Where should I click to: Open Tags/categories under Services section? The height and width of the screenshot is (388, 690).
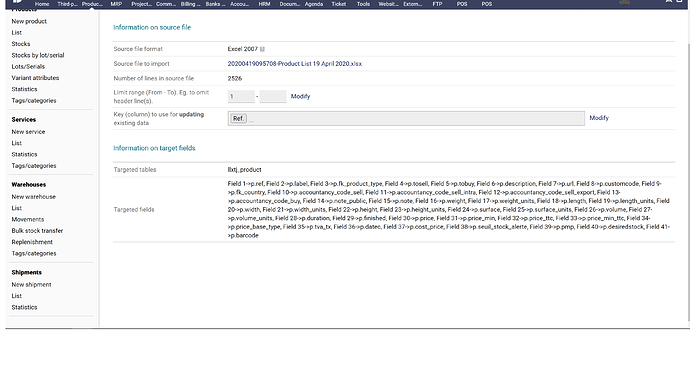pos(34,166)
